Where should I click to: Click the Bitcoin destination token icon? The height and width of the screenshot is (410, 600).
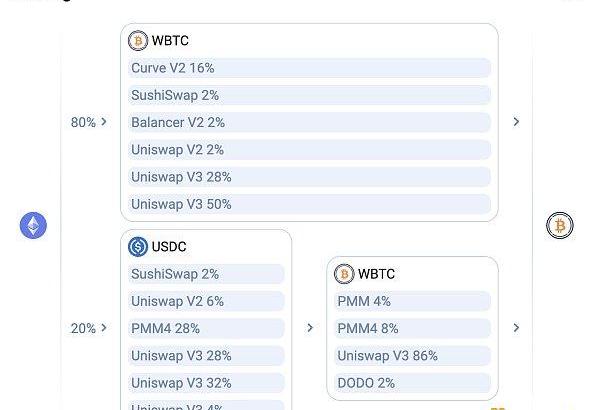pos(559,225)
